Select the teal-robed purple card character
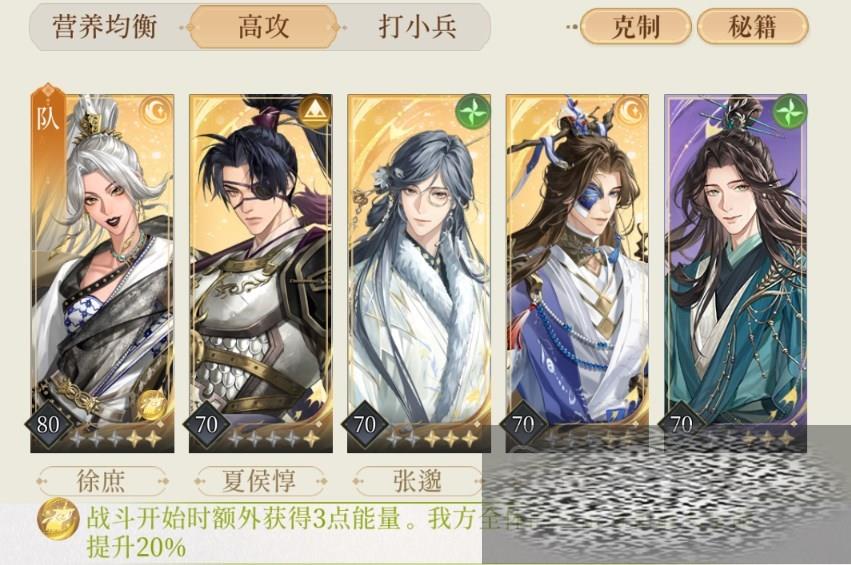The image size is (851, 565). pos(735,273)
